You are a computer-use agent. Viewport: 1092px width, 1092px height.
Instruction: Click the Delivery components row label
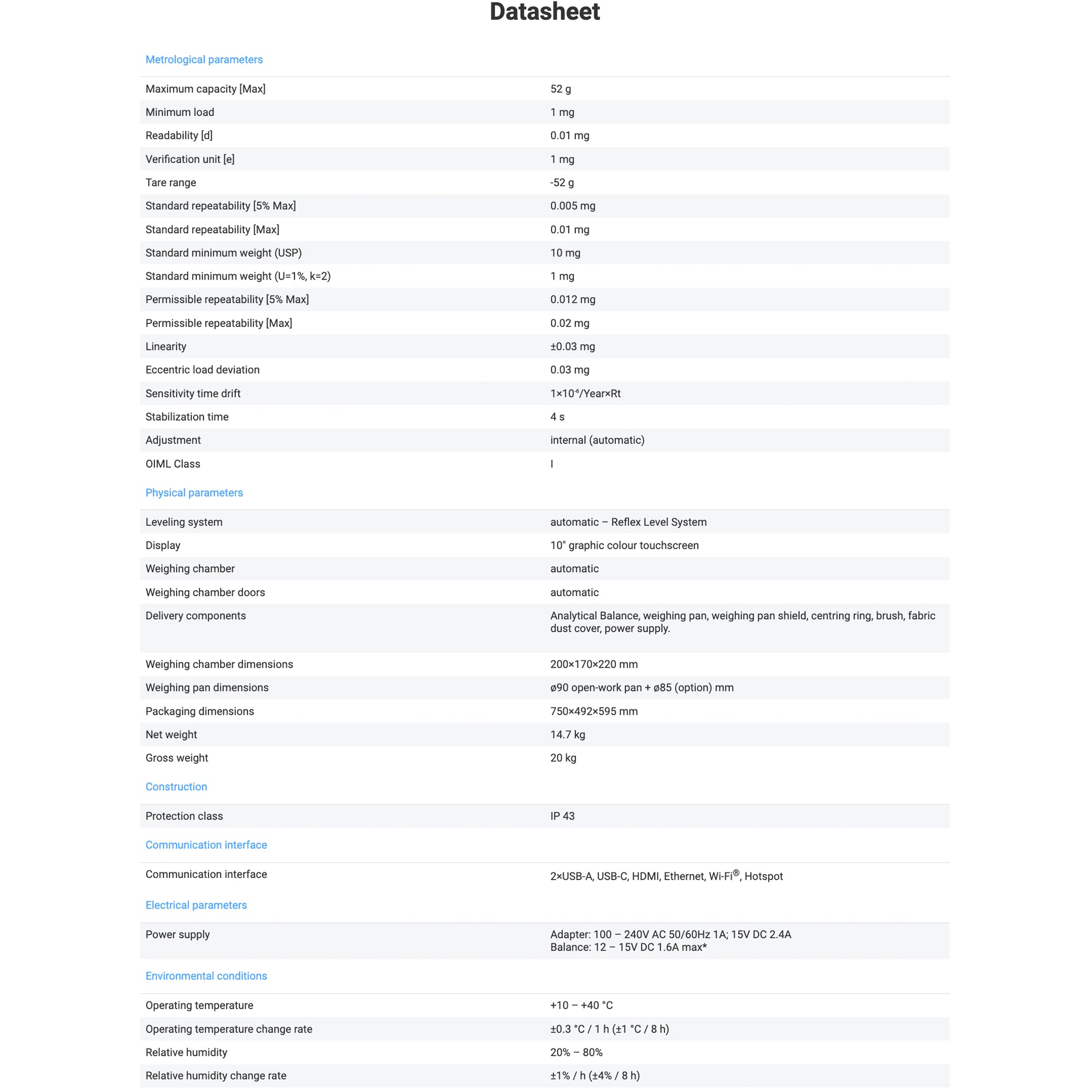195,615
